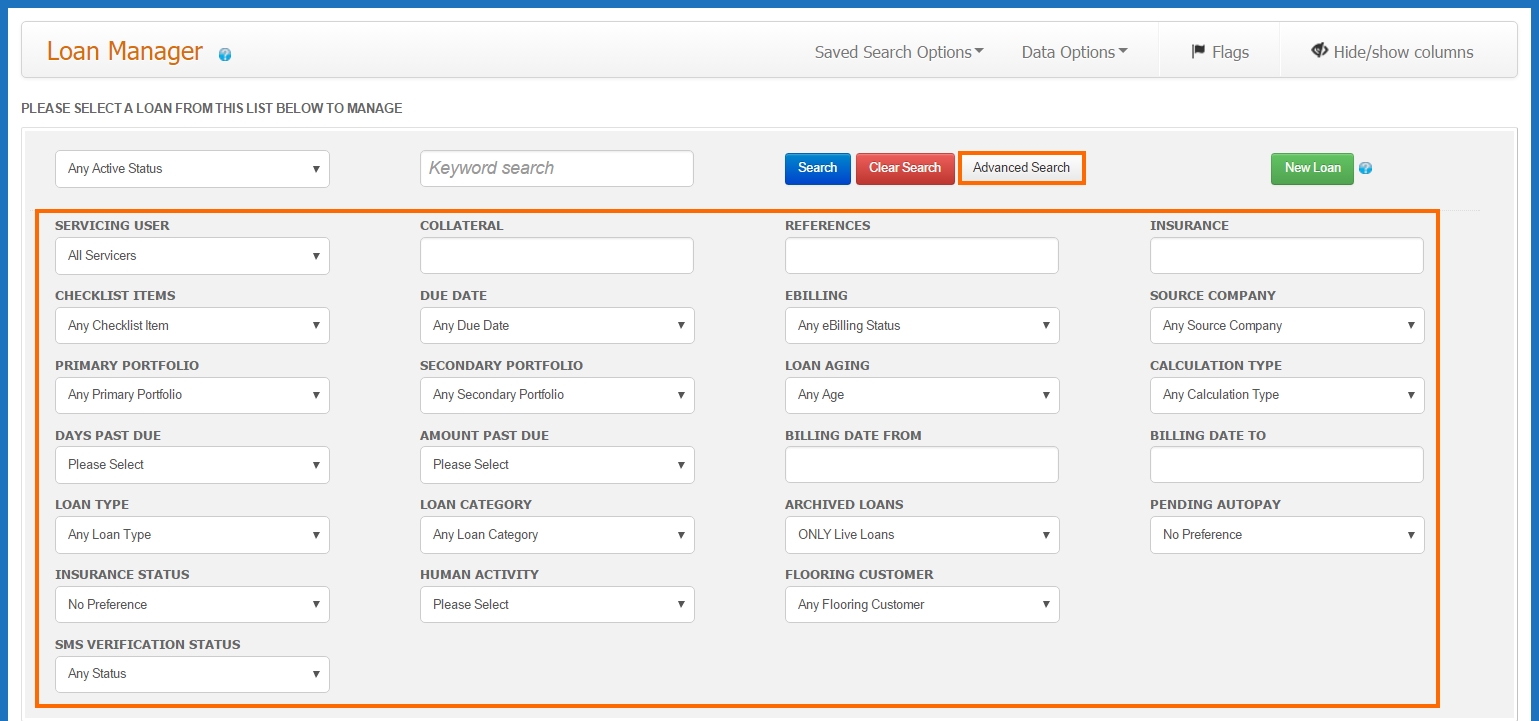Create a New Loan

click(1311, 168)
